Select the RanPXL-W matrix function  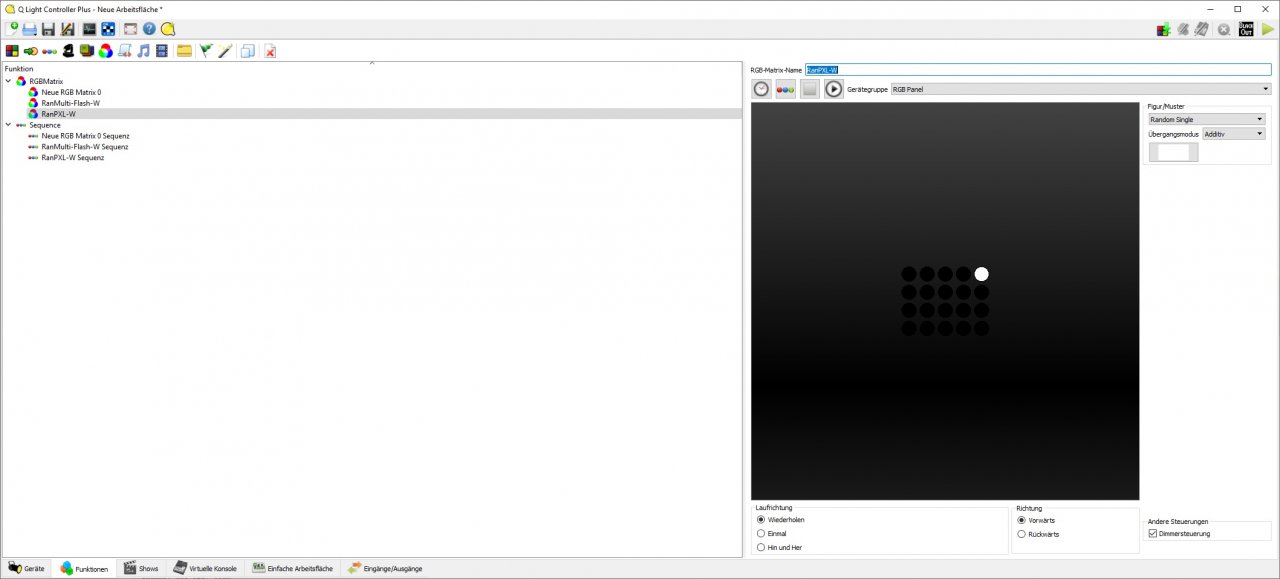tap(58, 114)
